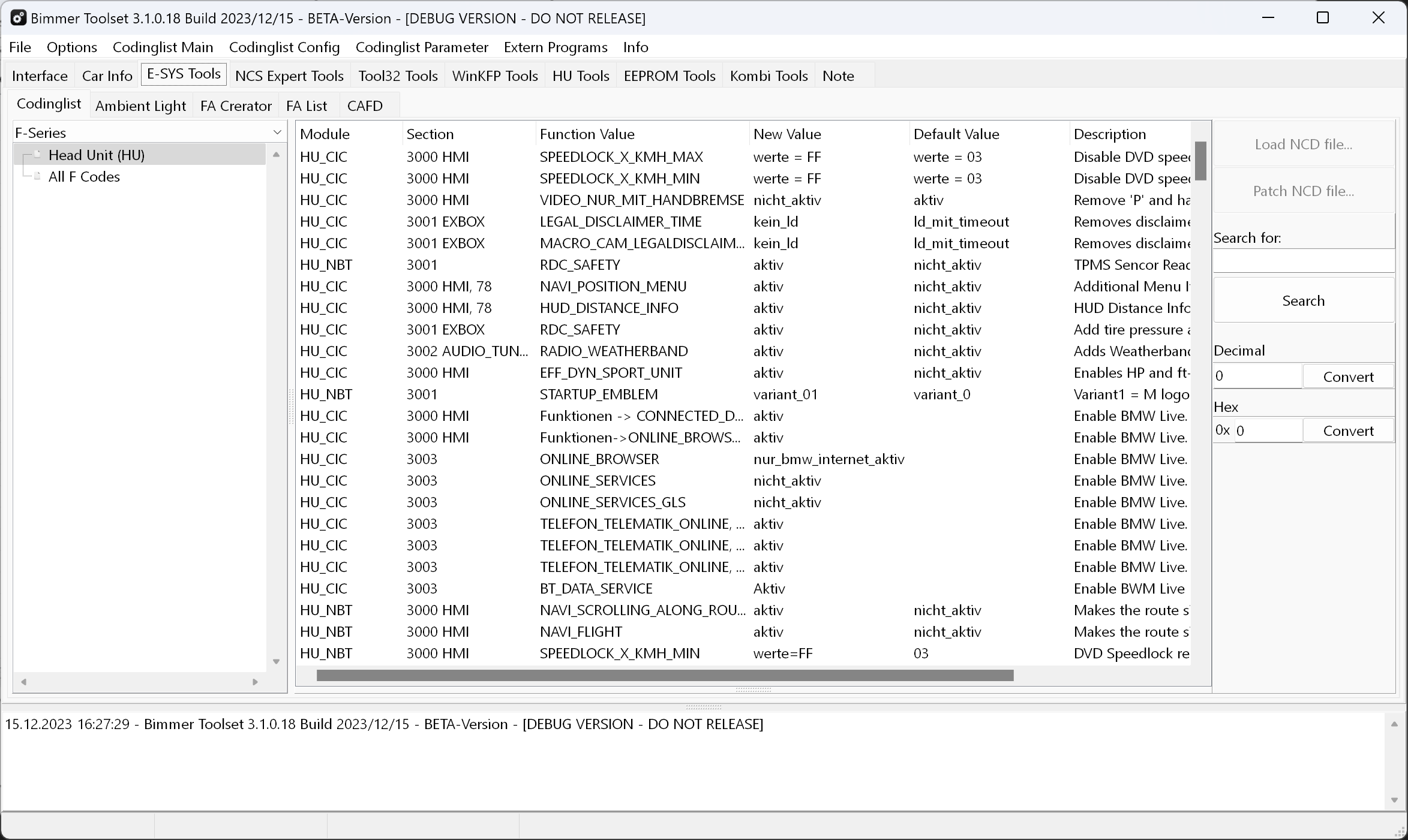This screenshot has height=840, width=1408.
Task: Select the STARTUP_EMBLEM row
Action: (744, 395)
